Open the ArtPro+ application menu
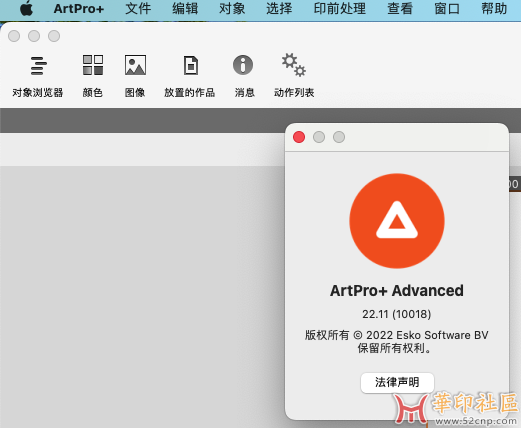The height and width of the screenshot is (428, 521). pyautogui.click(x=79, y=9)
